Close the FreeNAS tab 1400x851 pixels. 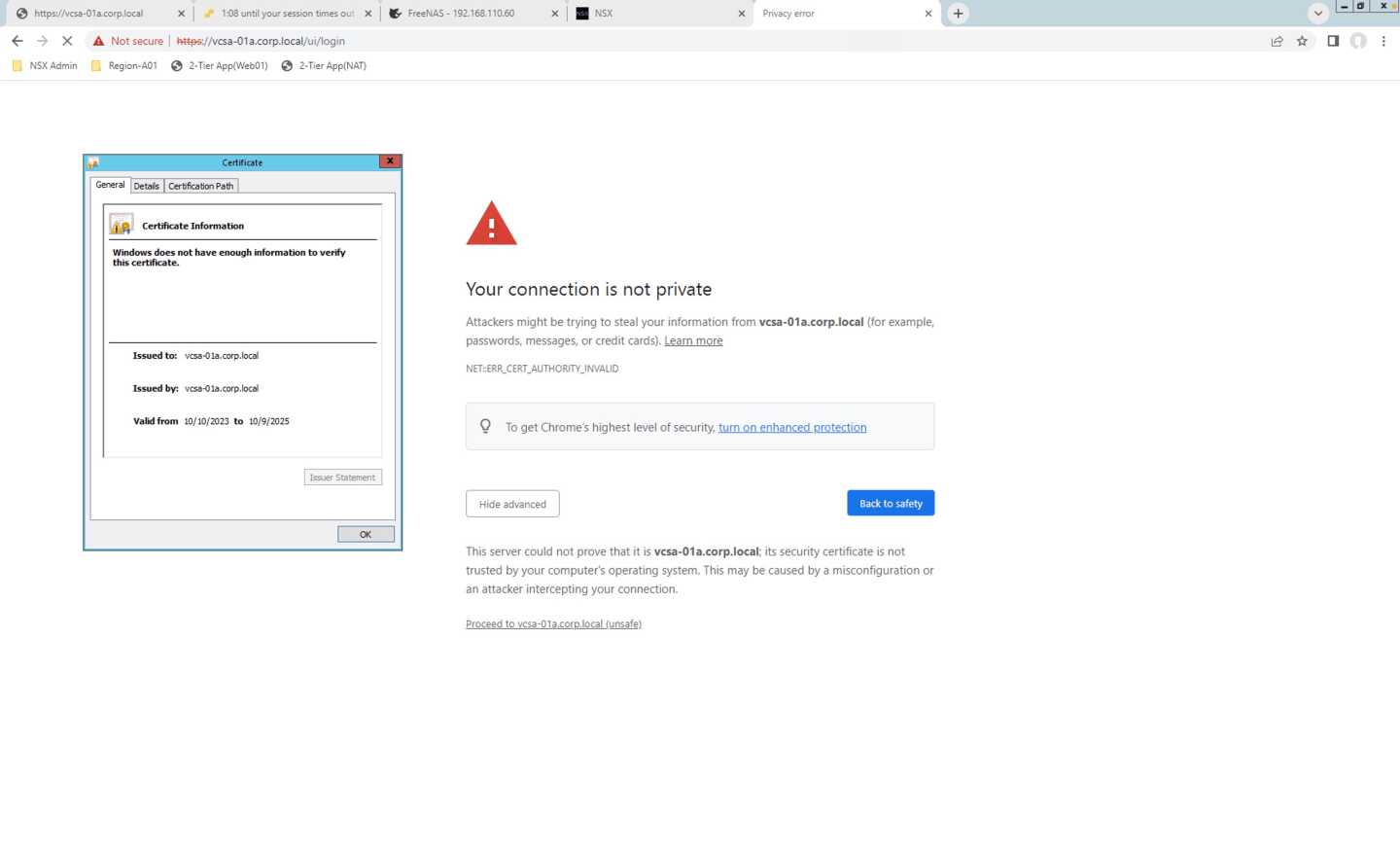555,14
